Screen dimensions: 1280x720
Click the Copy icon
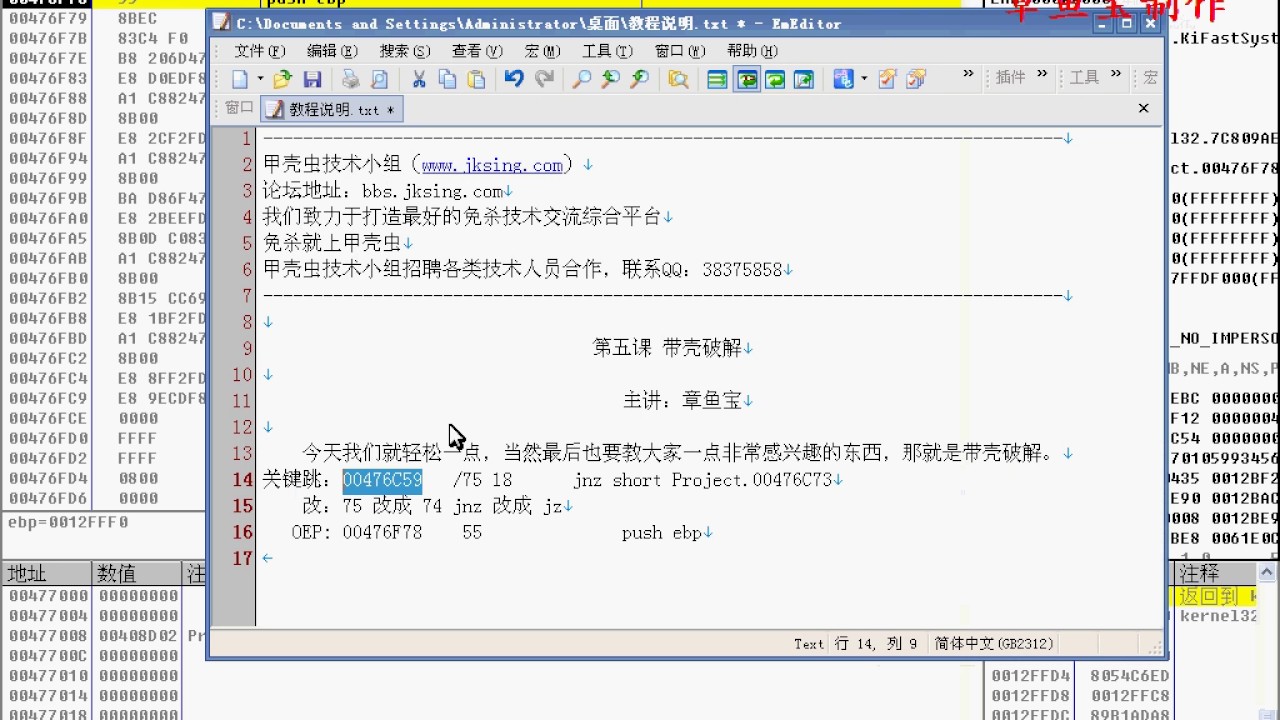[447, 79]
